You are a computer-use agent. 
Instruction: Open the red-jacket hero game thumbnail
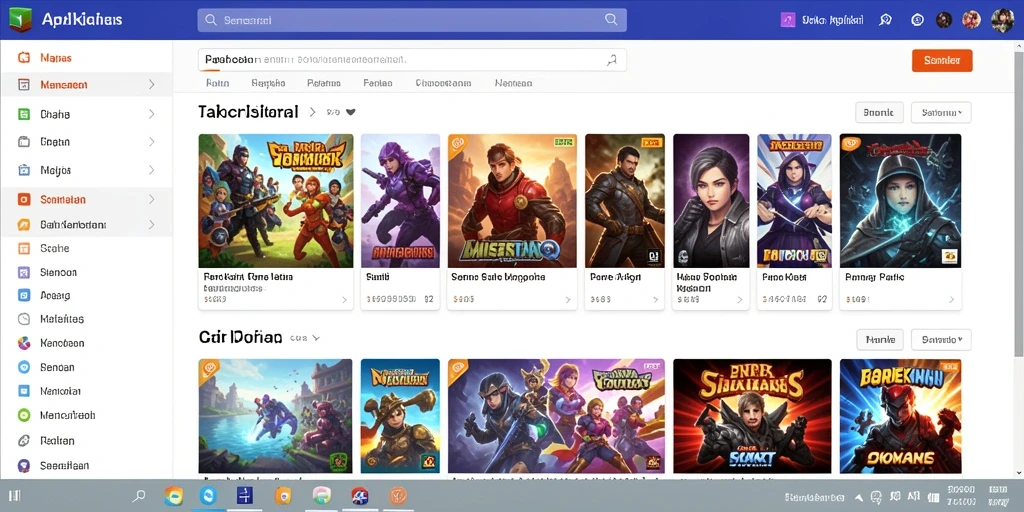512,200
